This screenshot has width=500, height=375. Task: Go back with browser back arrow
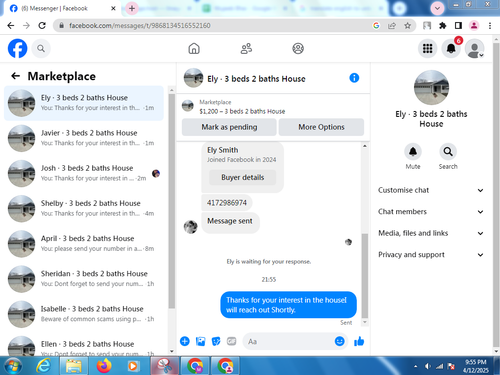click(x=11, y=25)
